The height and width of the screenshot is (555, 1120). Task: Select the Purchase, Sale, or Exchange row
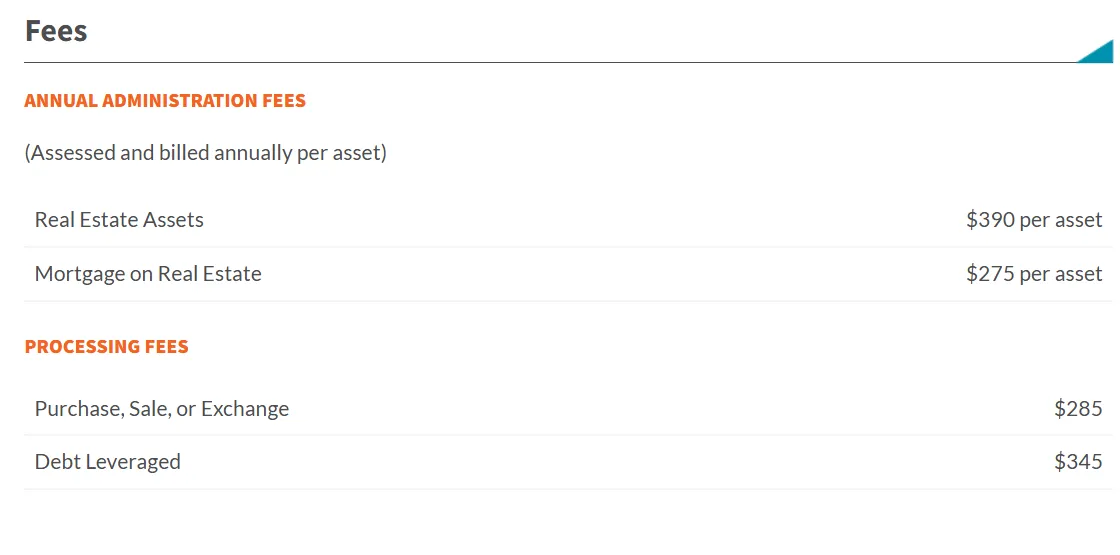568,409
